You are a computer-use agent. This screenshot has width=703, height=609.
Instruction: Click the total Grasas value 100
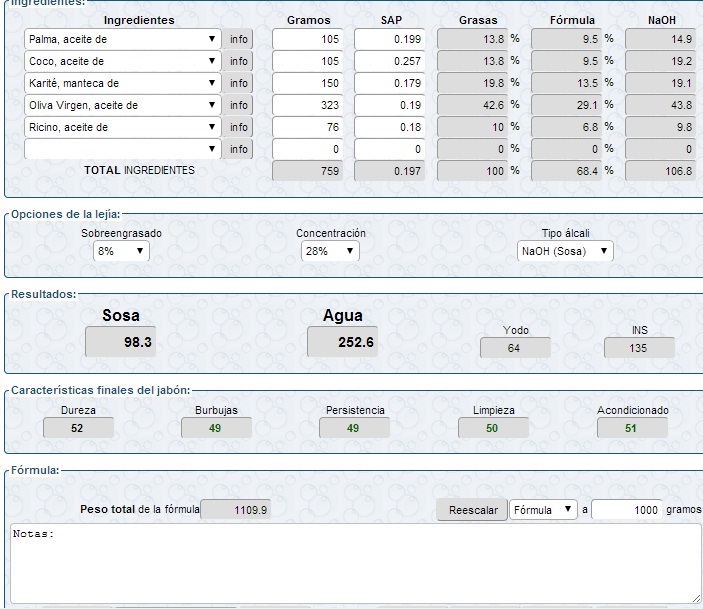(x=473, y=171)
